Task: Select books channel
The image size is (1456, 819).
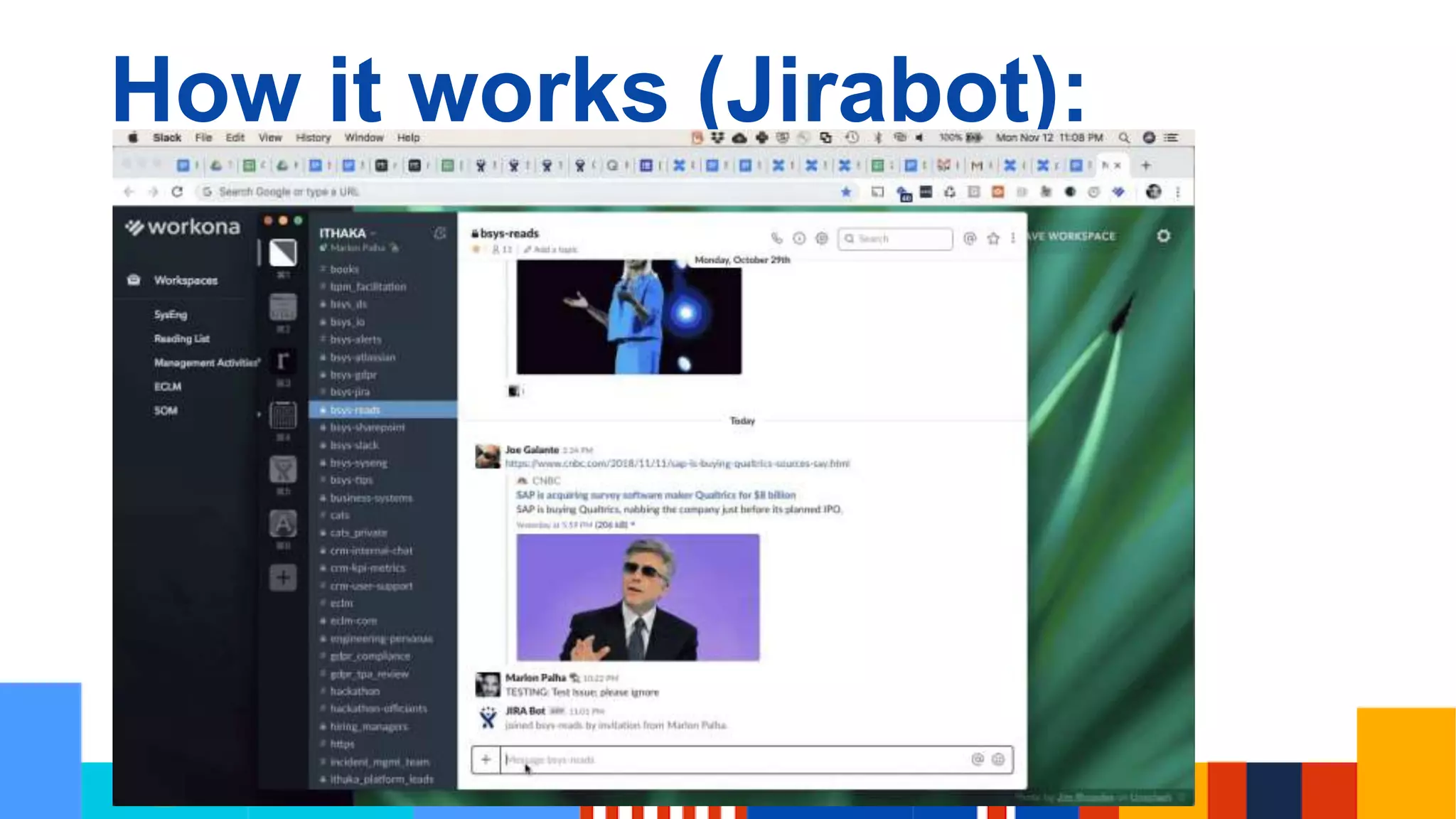Action: point(344,269)
